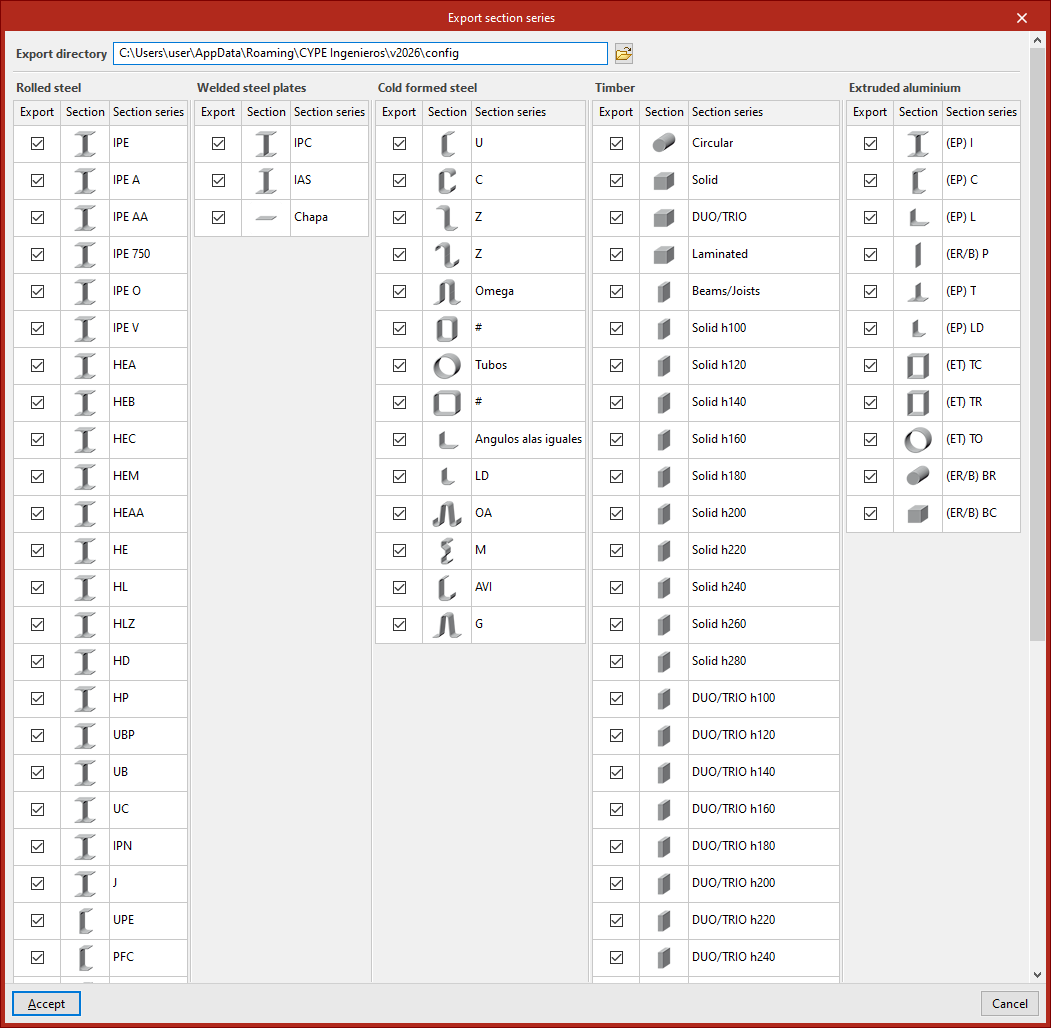1051x1028 pixels.
Task: Click the (EP) T aluminium section icon
Action: 918,292
